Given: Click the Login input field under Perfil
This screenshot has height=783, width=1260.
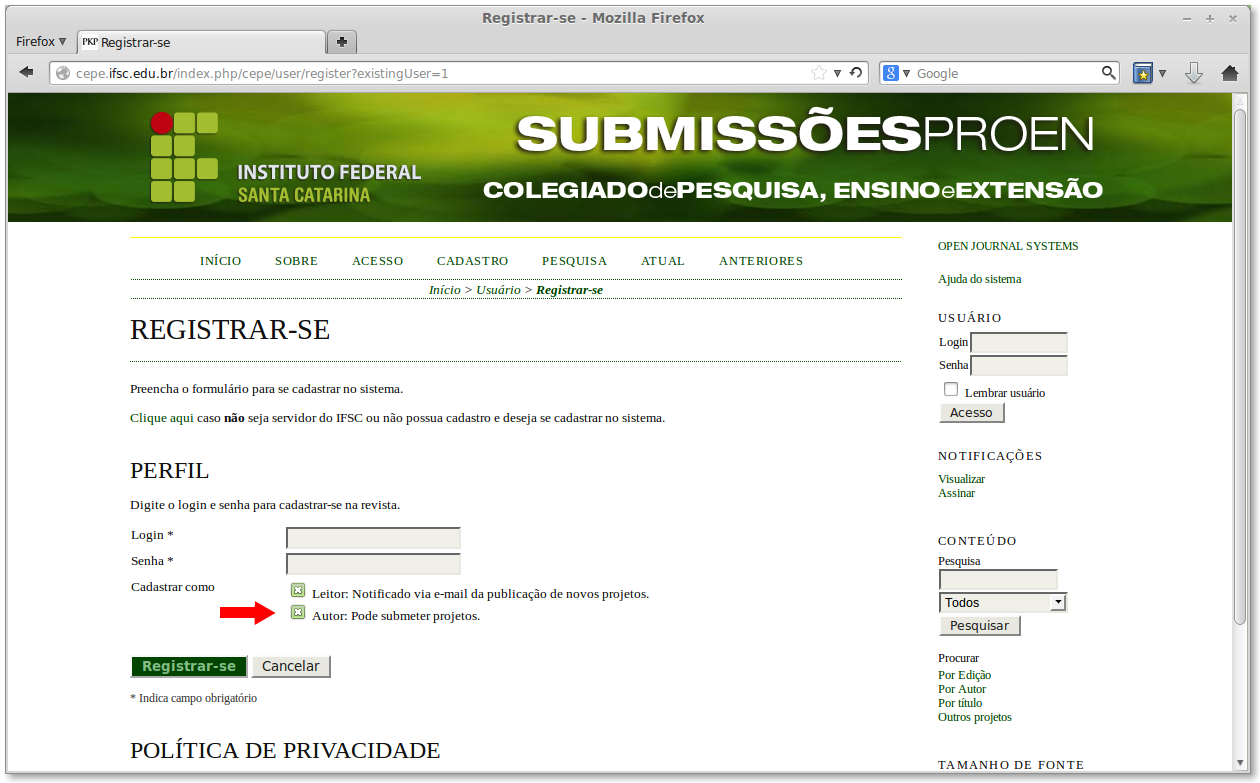Looking at the screenshot, I should click(x=372, y=538).
